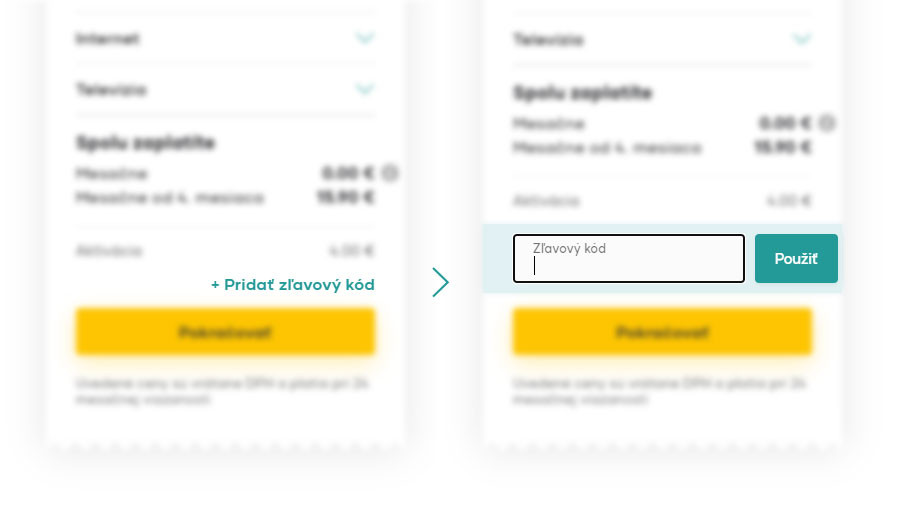The height and width of the screenshot is (515, 900).
Task: Click Aktivácia row in right panel
Action: pos(662,201)
